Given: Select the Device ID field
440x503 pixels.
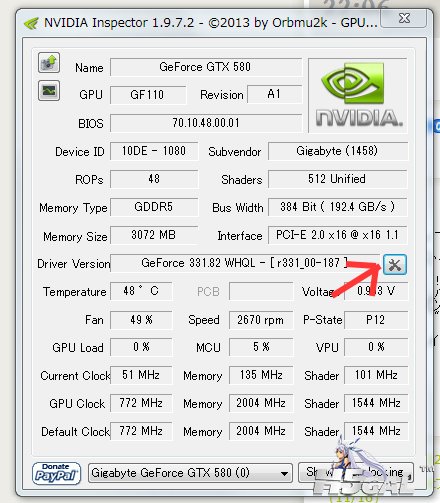Looking at the screenshot, I should [154, 151].
